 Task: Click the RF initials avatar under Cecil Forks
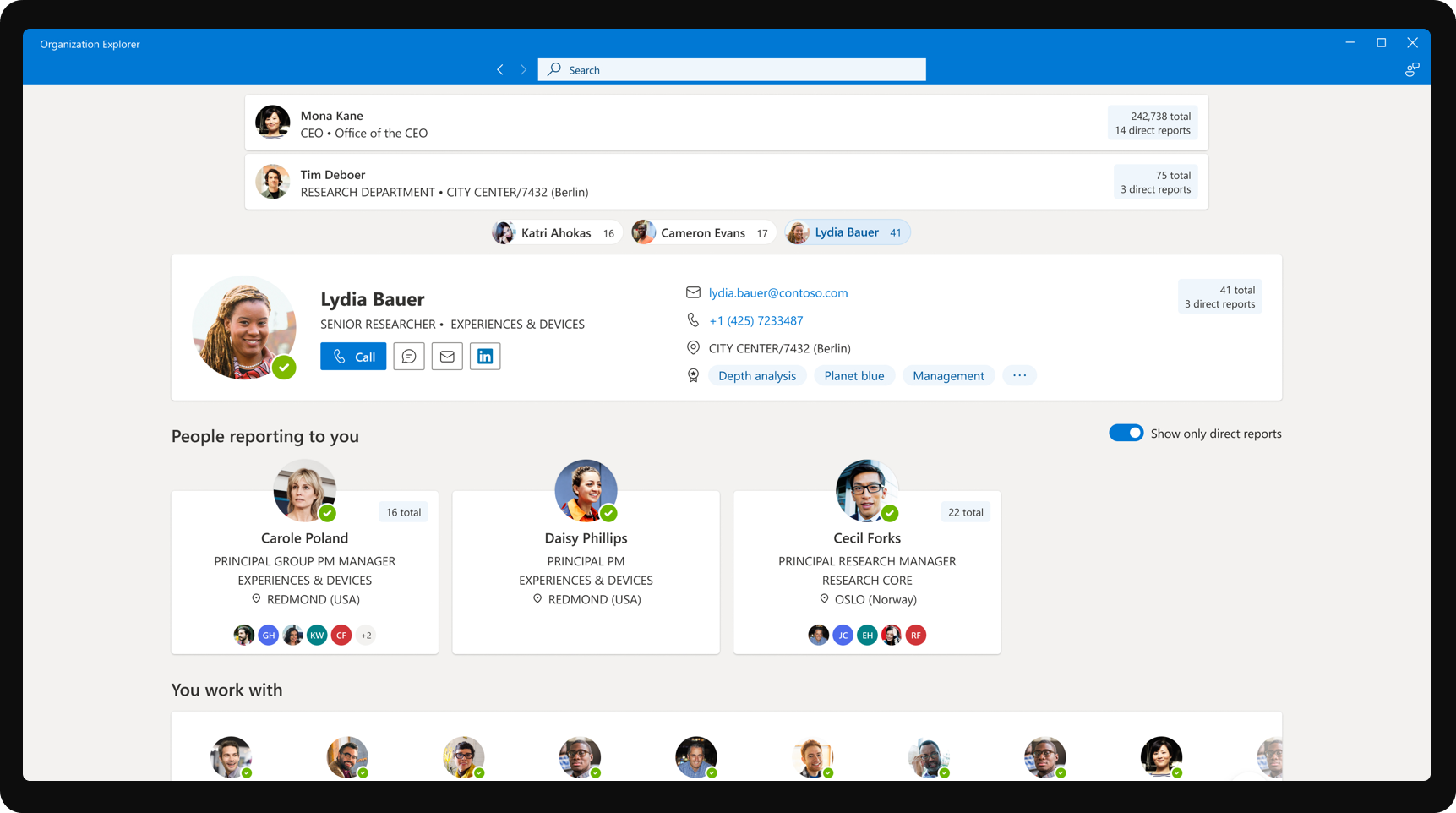click(x=916, y=636)
